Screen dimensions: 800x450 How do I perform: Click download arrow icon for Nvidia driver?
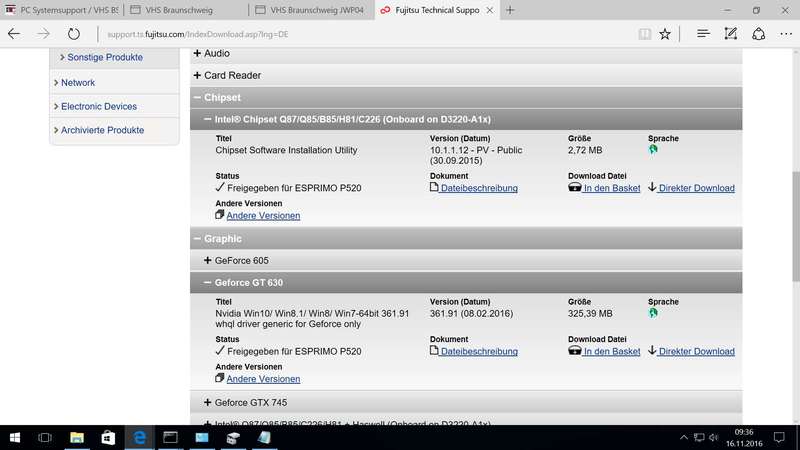652,351
